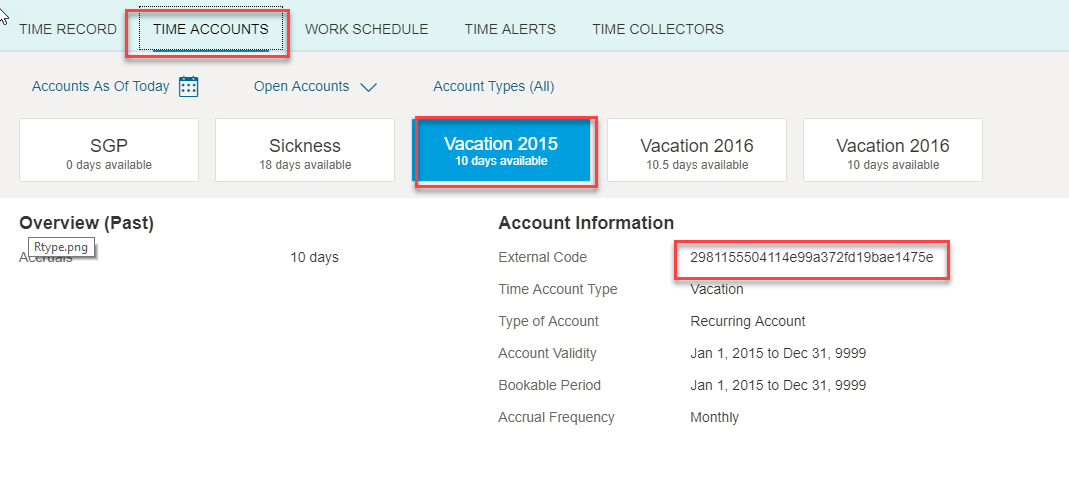Select the Sickness account tile
The height and width of the screenshot is (477, 1069).
point(305,150)
